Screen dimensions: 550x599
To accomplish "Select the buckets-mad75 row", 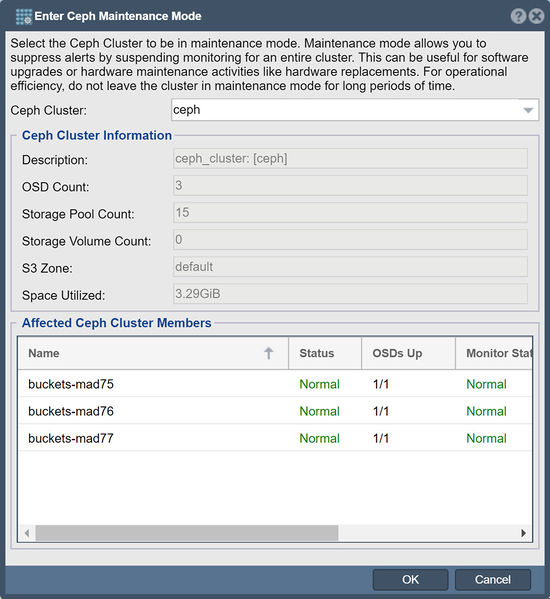I will (275, 384).
